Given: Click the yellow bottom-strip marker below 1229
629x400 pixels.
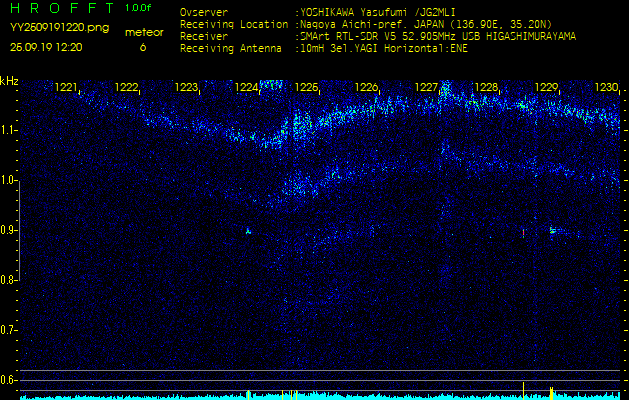Looking at the screenshot, I should click(551, 390).
